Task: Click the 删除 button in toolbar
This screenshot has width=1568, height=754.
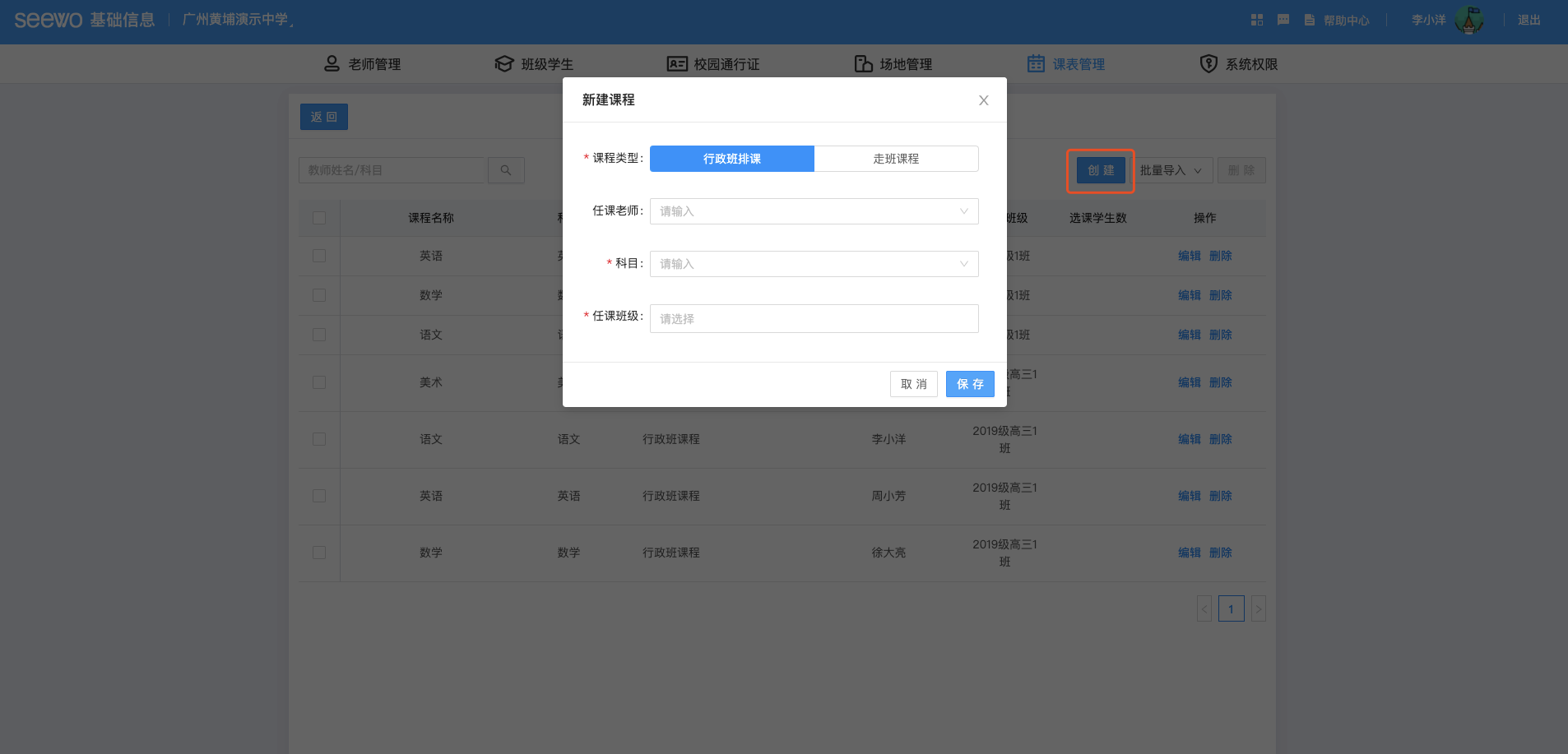Action: coord(1241,170)
